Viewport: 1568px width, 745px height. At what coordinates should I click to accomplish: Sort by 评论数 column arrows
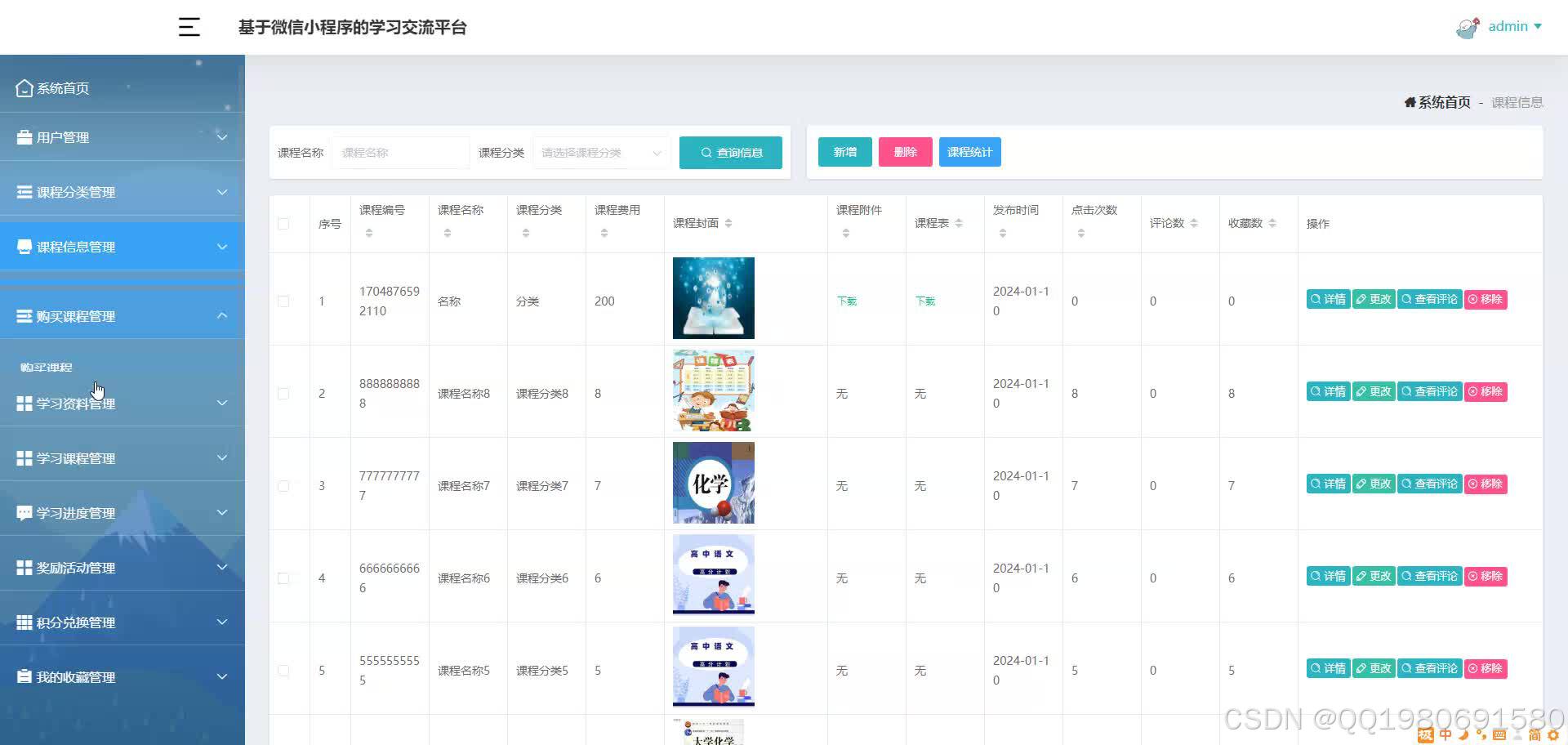1194,224
